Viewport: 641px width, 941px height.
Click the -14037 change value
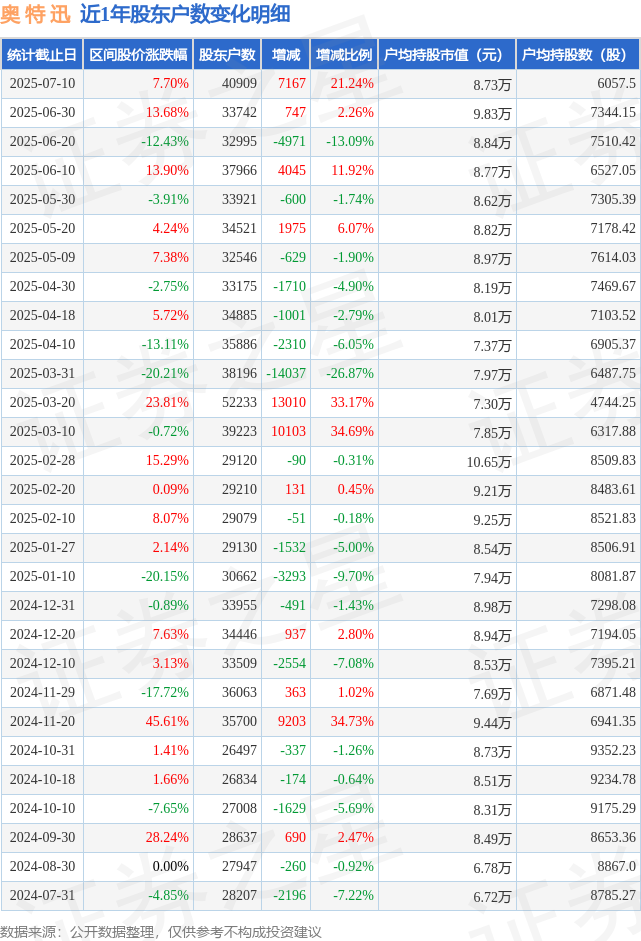tap(286, 373)
